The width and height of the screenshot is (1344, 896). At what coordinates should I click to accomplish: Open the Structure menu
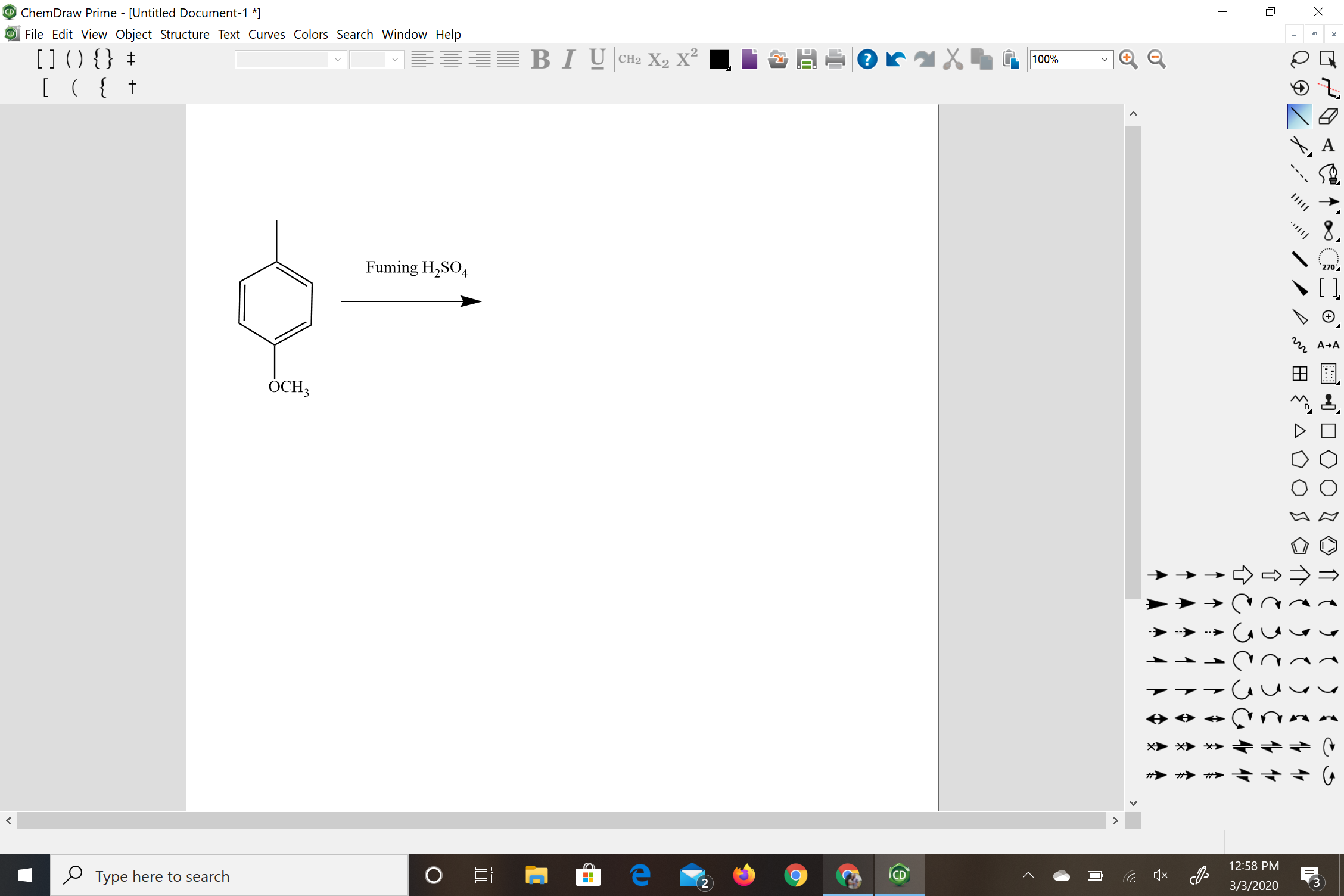pos(183,34)
